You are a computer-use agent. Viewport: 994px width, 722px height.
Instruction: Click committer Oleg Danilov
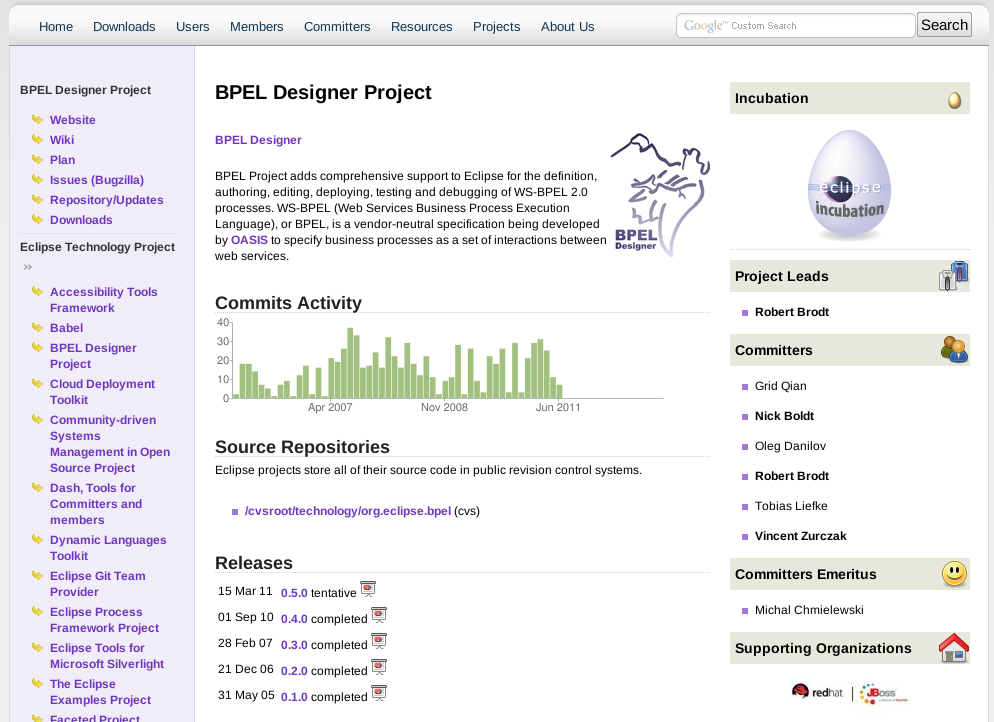point(791,446)
